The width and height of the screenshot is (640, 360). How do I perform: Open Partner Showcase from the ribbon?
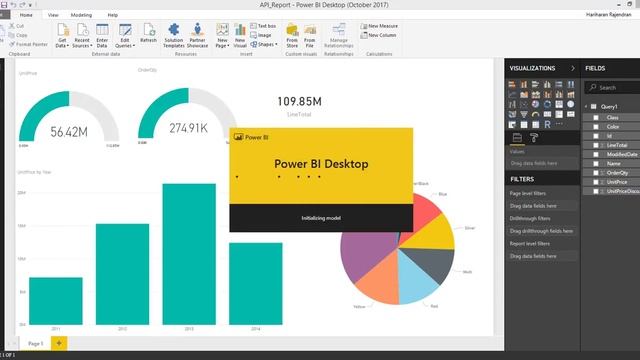(197, 36)
